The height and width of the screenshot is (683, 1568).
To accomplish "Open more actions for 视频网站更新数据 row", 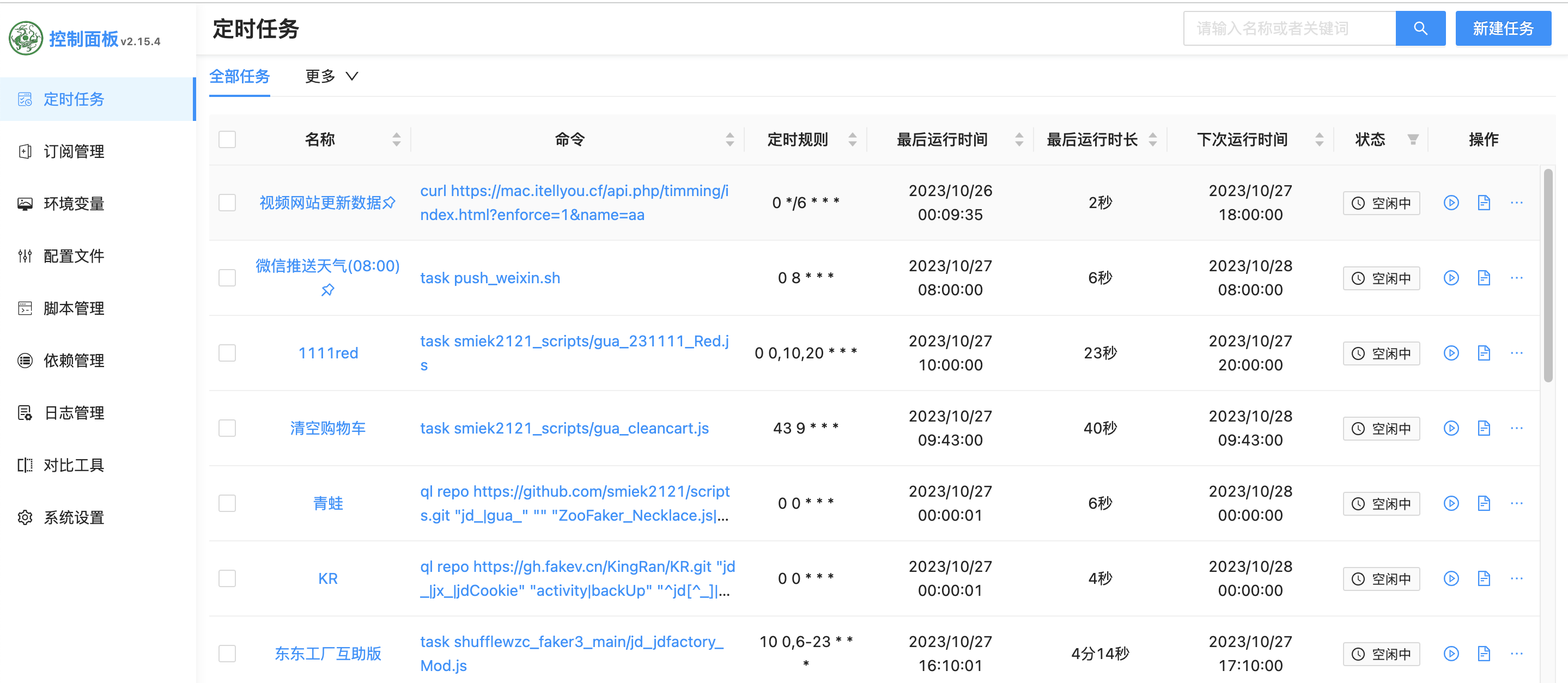I will pyautogui.click(x=1516, y=203).
